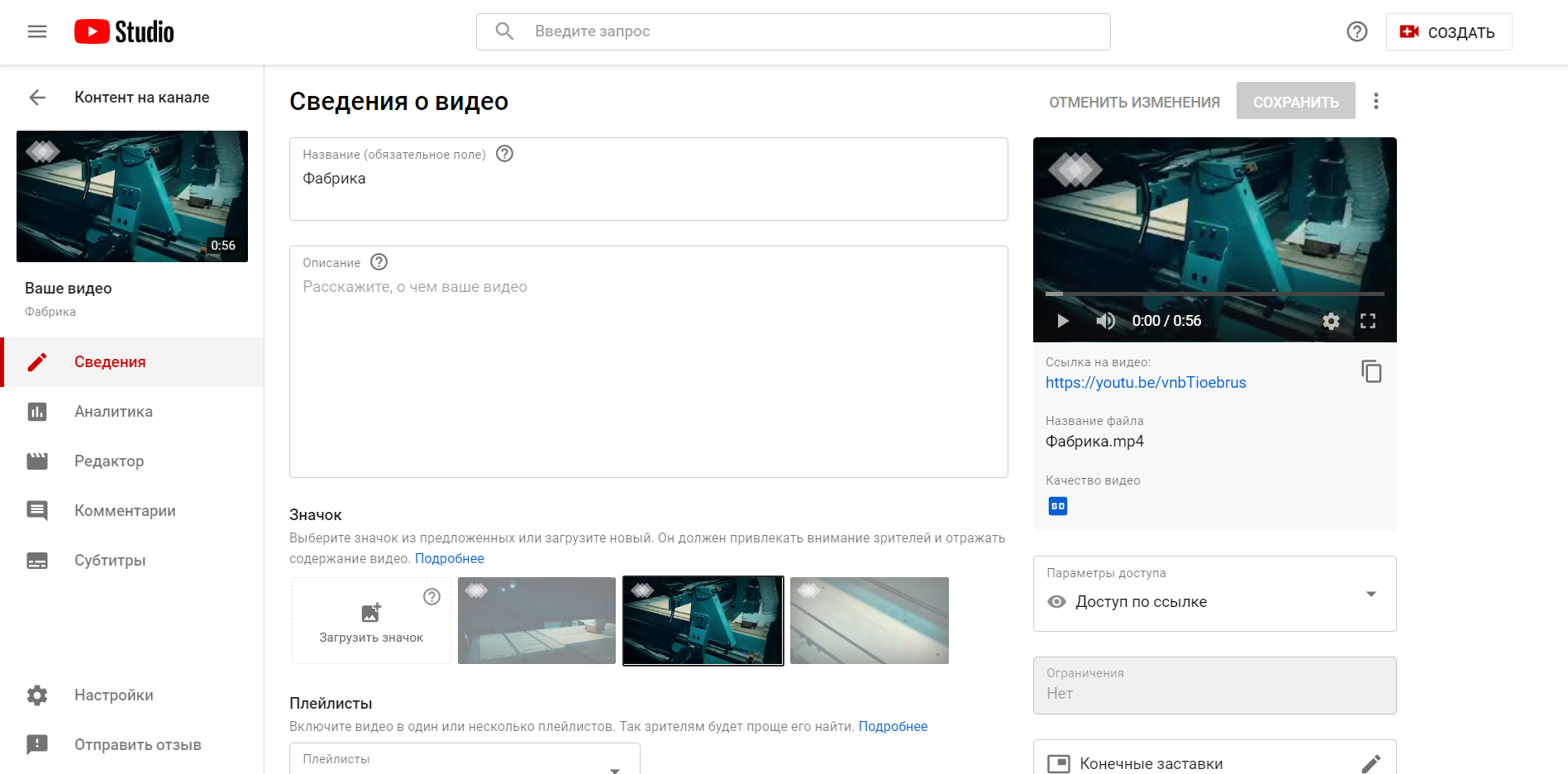Image resolution: width=1568 pixels, height=774 pixels.
Task: Select the second (highlighted) suggested thumbnail
Action: 703,621
